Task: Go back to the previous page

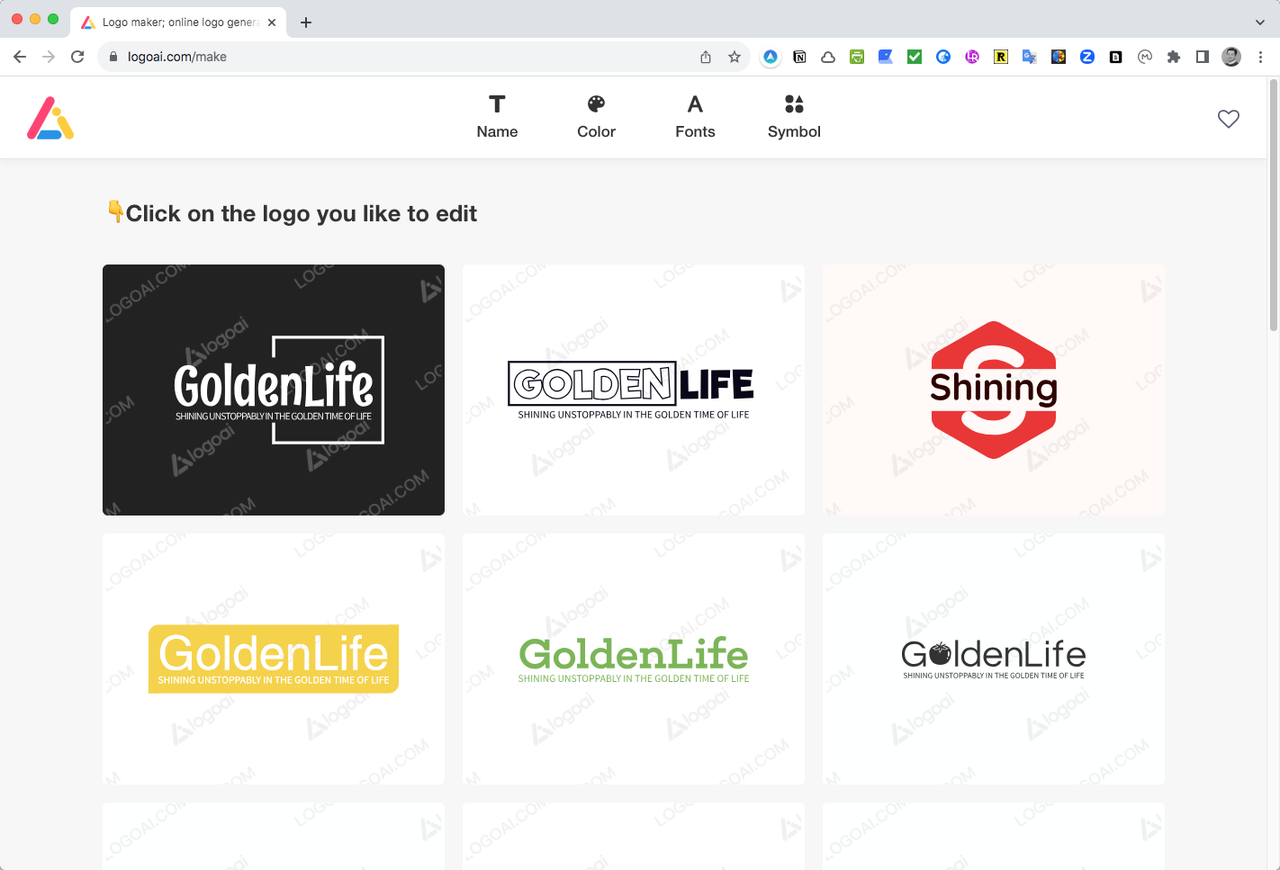Action: click(x=19, y=57)
